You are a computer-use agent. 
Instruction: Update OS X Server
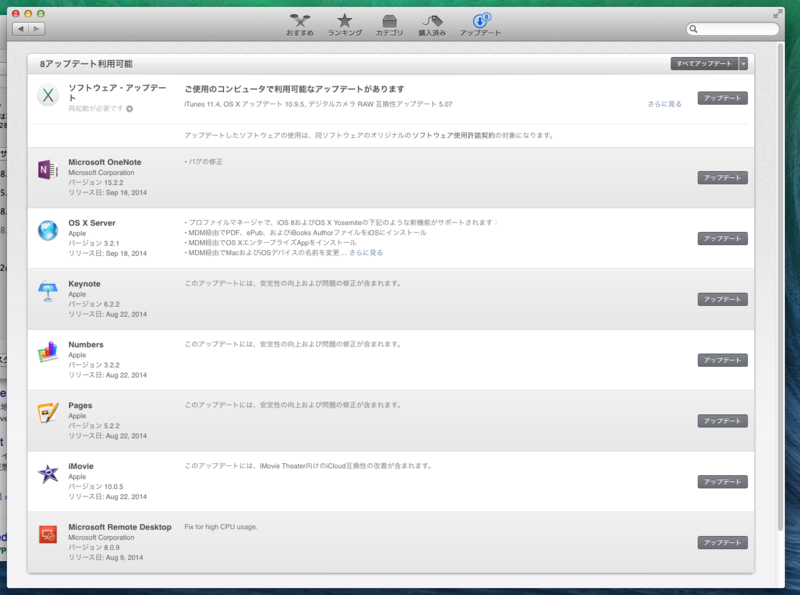click(722, 238)
